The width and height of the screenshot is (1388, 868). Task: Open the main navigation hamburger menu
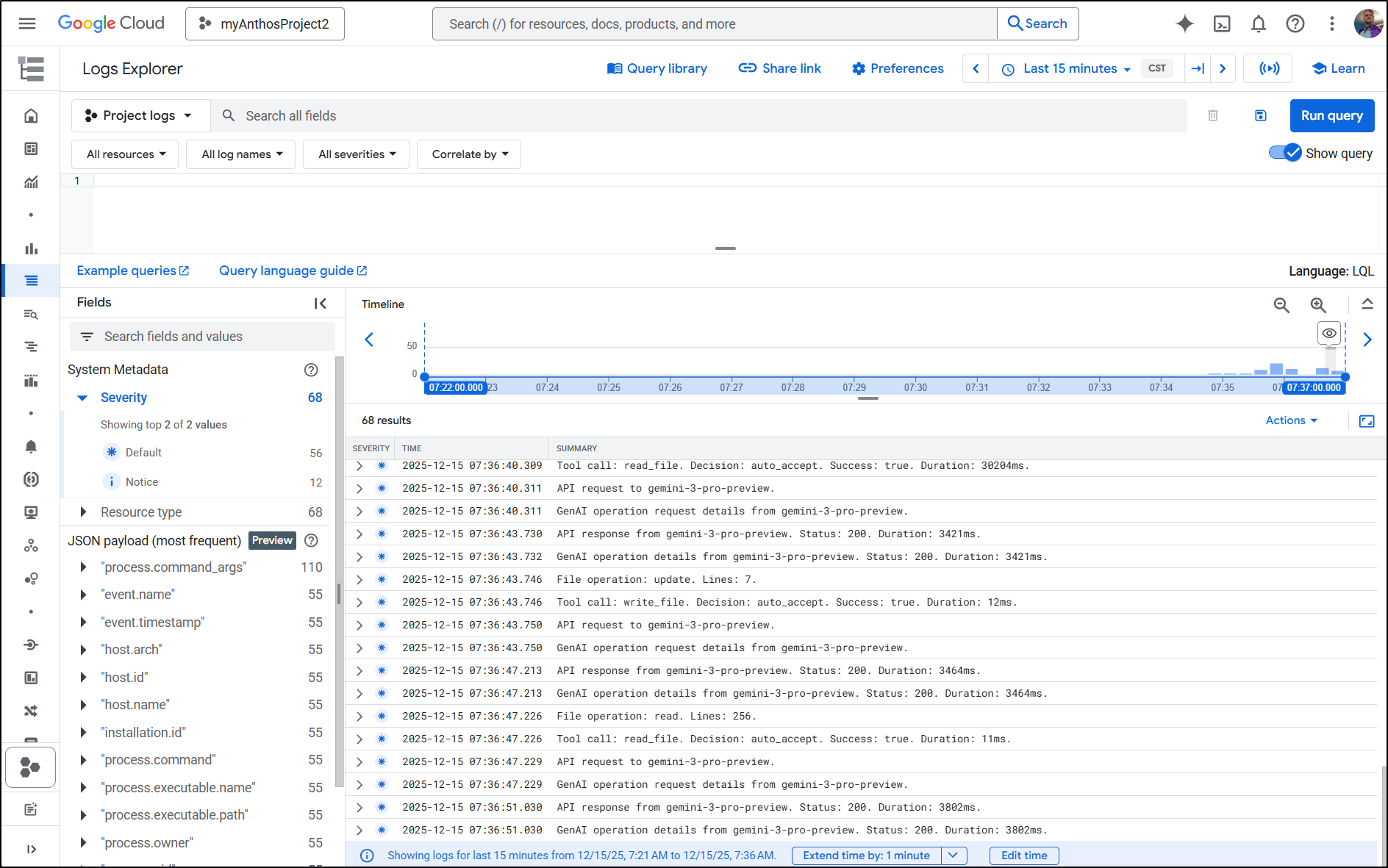click(x=27, y=24)
